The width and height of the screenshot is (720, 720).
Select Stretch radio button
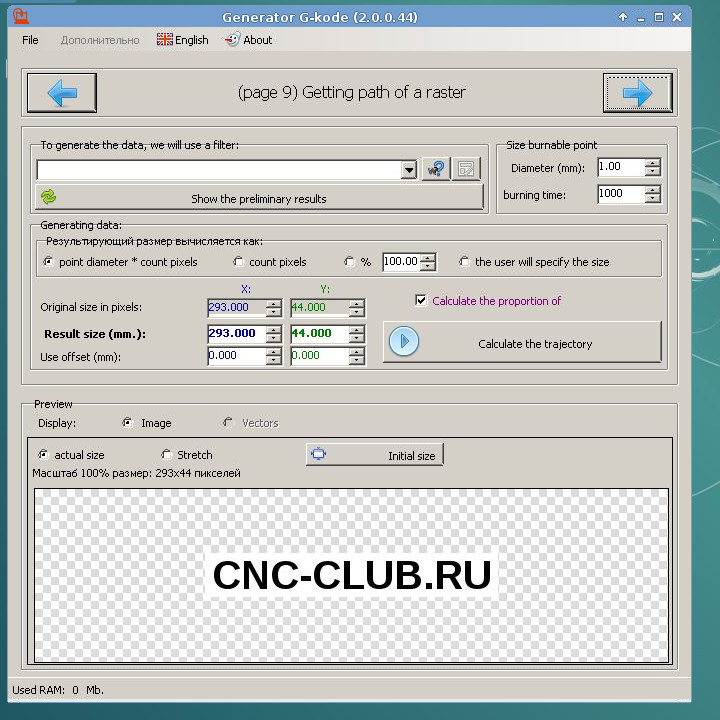[187, 455]
